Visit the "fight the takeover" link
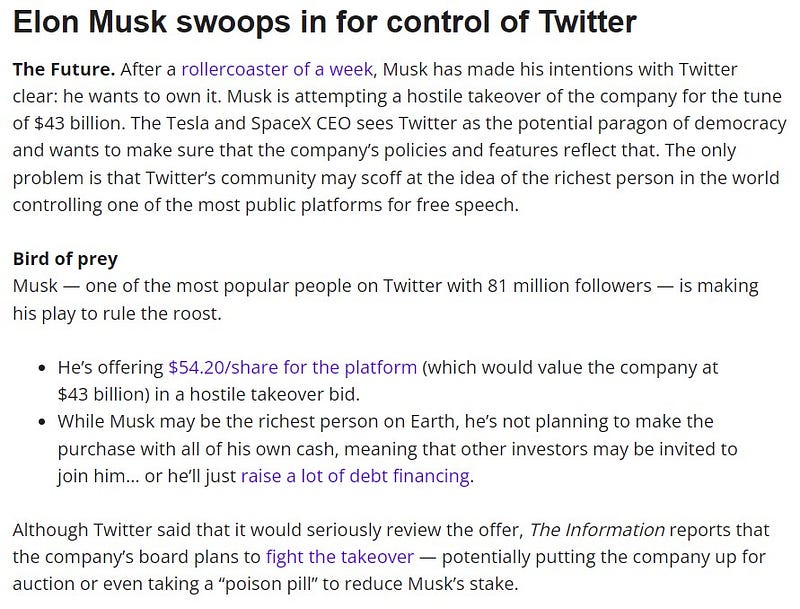 [340, 556]
